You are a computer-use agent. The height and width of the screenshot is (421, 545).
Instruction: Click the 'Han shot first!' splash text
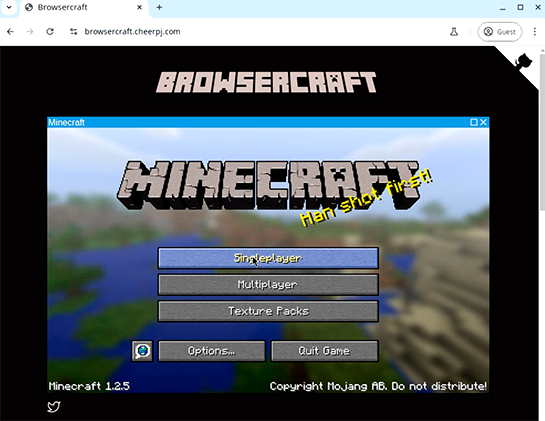pyautogui.click(x=366, y=198)
